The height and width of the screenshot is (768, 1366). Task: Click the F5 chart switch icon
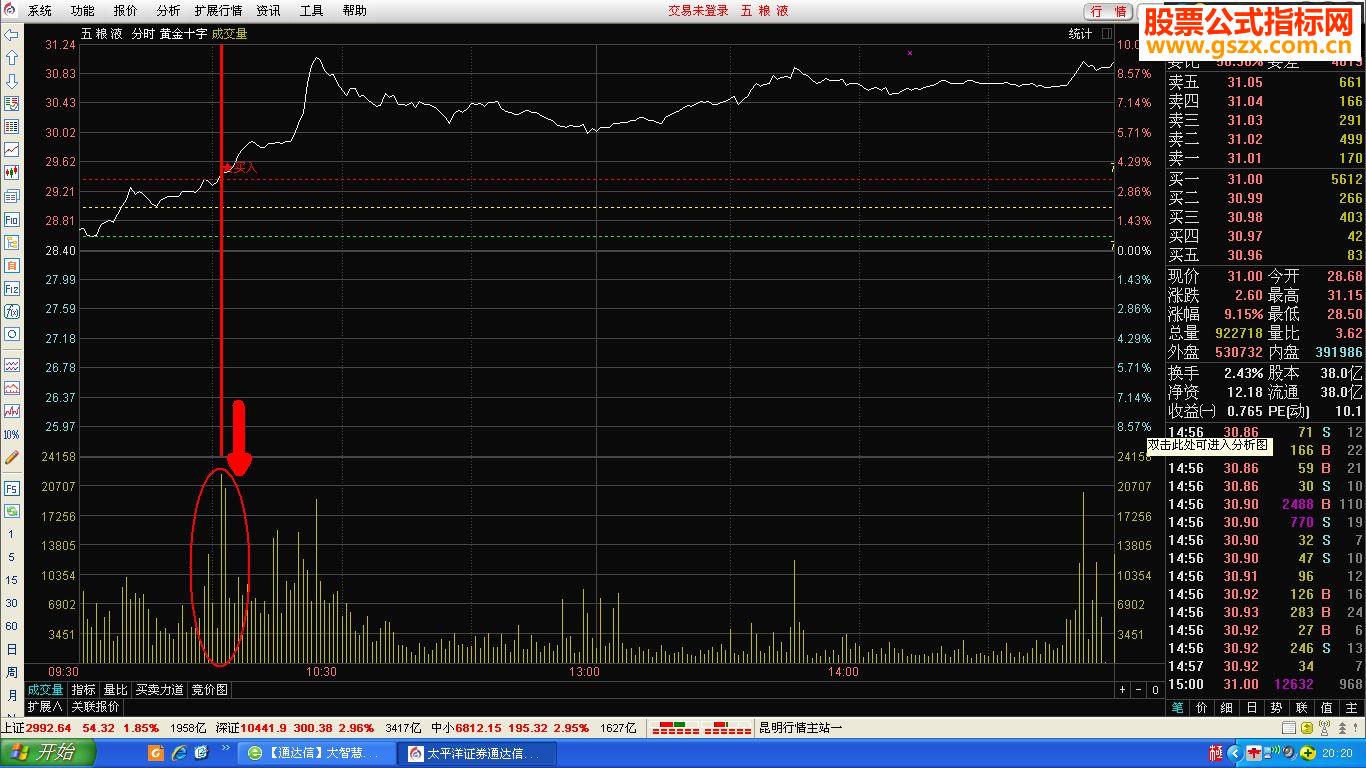click(x=12, y=489)
